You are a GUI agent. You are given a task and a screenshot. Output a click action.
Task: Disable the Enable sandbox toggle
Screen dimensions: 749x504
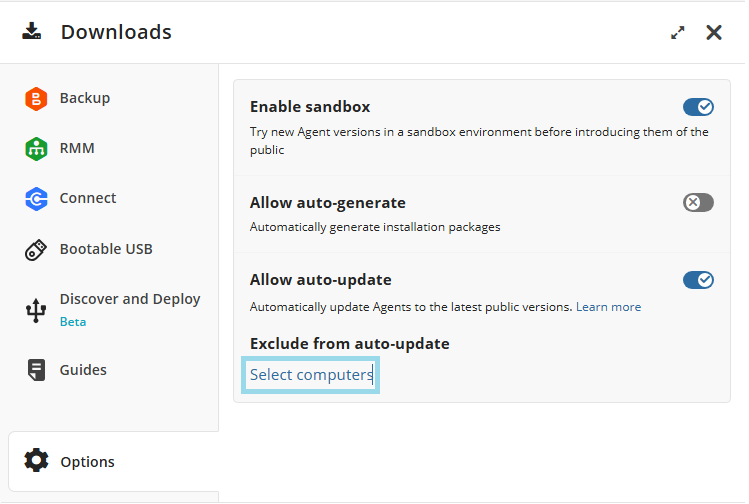(x=698, y=107)
